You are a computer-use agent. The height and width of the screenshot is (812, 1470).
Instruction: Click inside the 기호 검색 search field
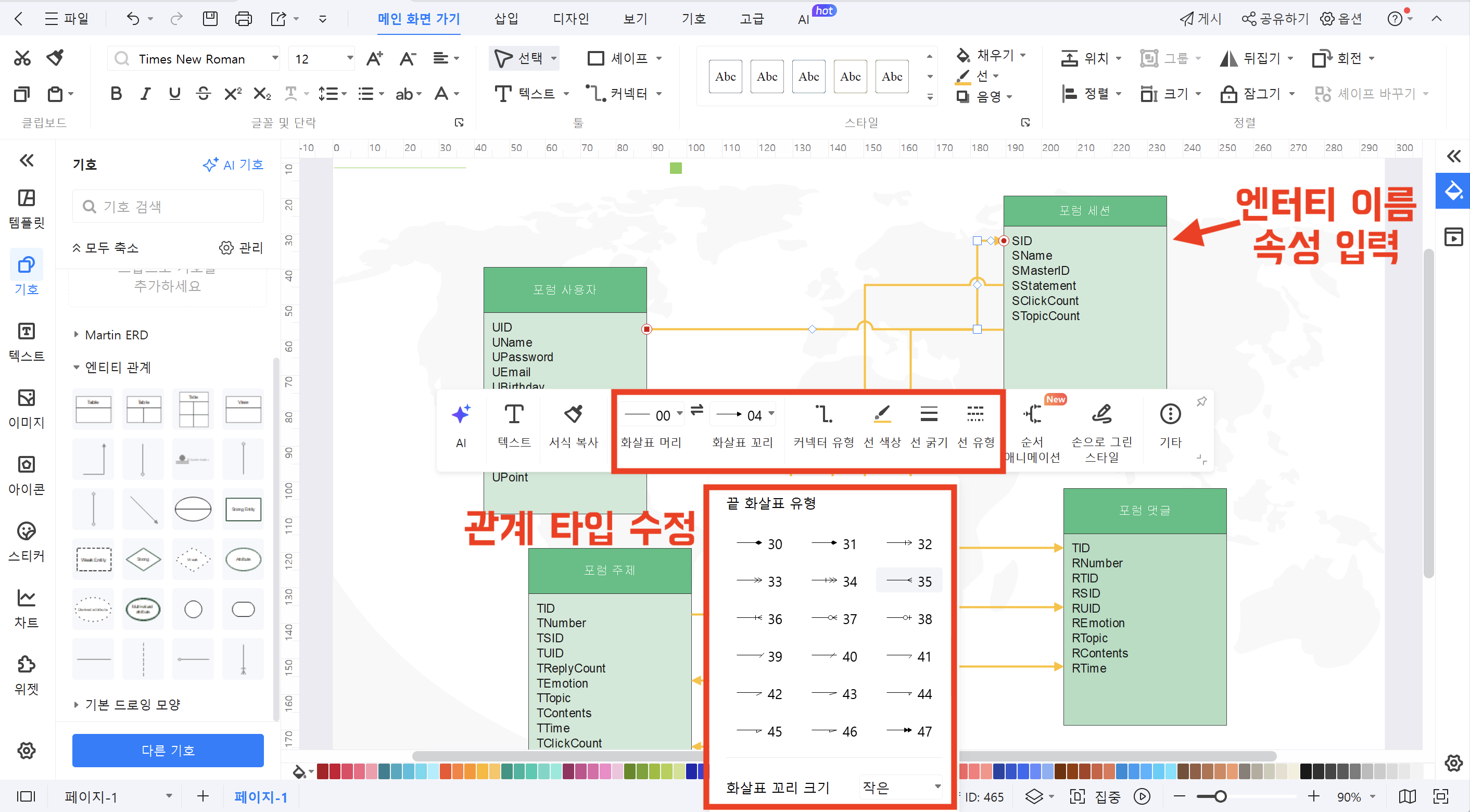tap(167, 206)
